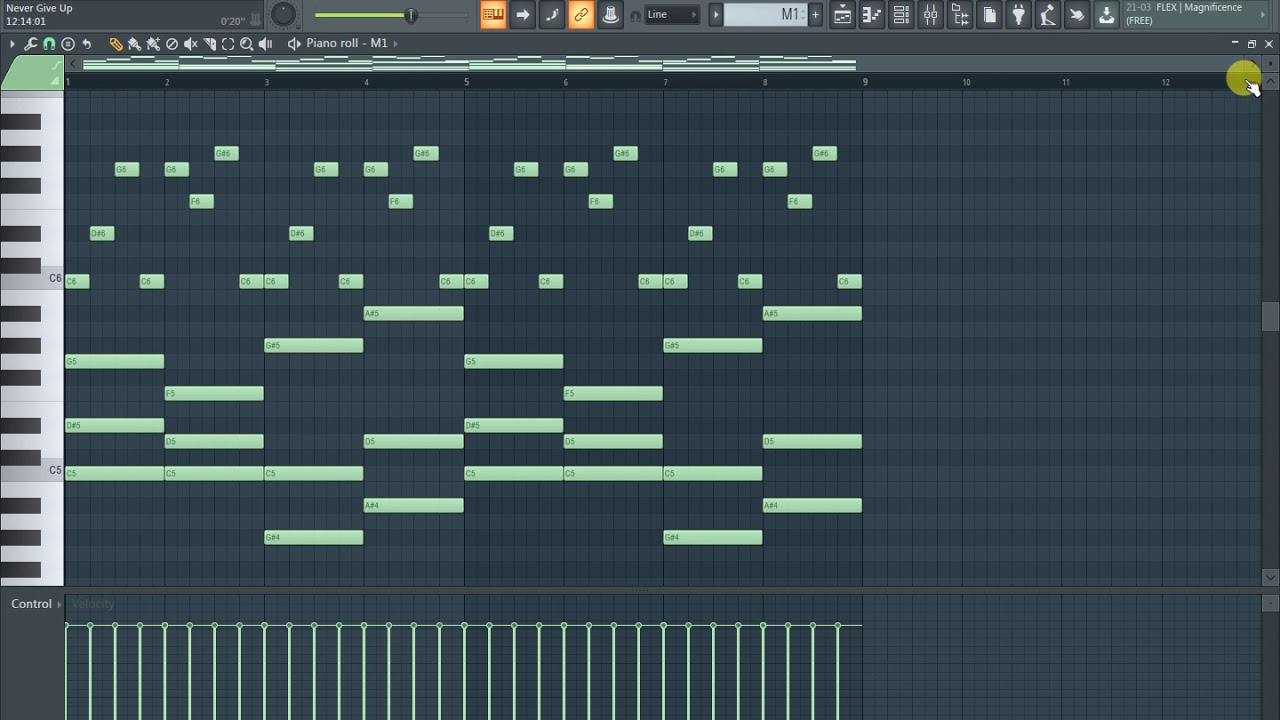This screenshot has width=1280, height=720.
Task: Open the tempo tapper icon
Action: pyautogui.click(x=1048, y=14)
